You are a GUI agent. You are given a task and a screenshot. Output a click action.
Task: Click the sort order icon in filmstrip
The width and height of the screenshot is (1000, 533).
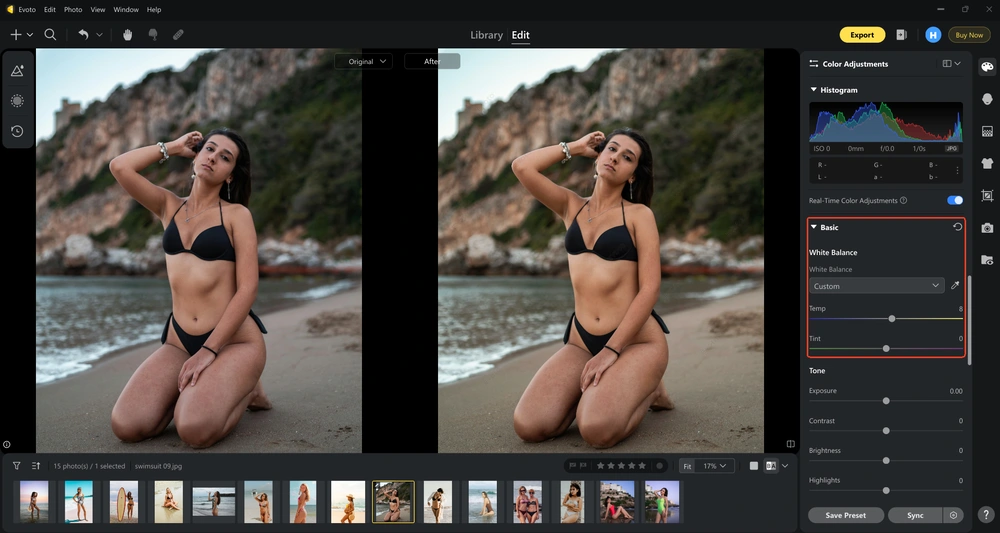[x=36, y=466]
